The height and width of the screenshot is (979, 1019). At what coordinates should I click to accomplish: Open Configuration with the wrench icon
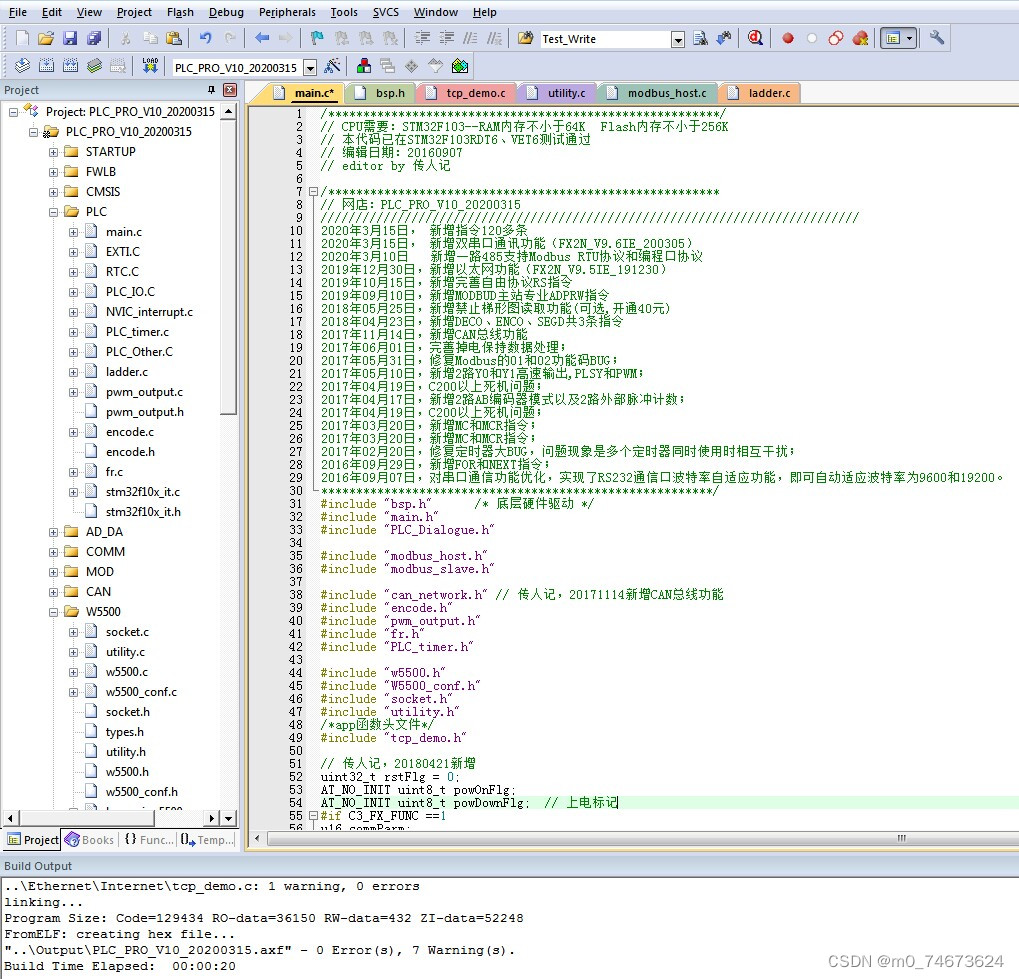pyautogui.click(x=936, y=38)
